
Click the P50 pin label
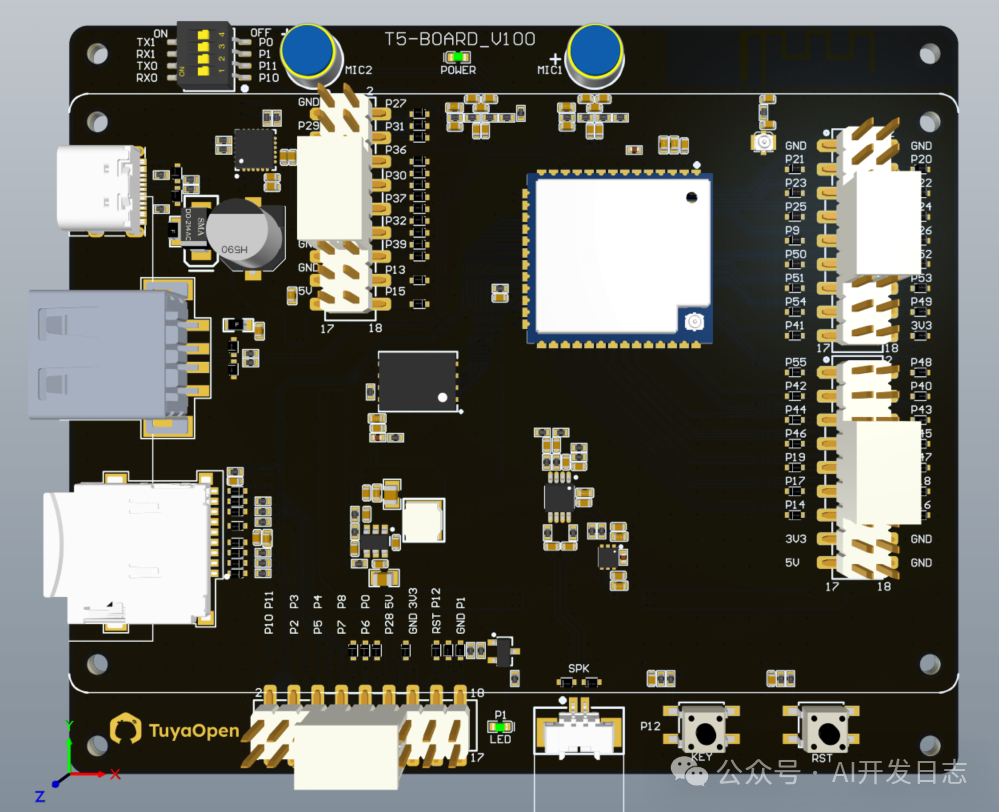(x=795, y=254)
